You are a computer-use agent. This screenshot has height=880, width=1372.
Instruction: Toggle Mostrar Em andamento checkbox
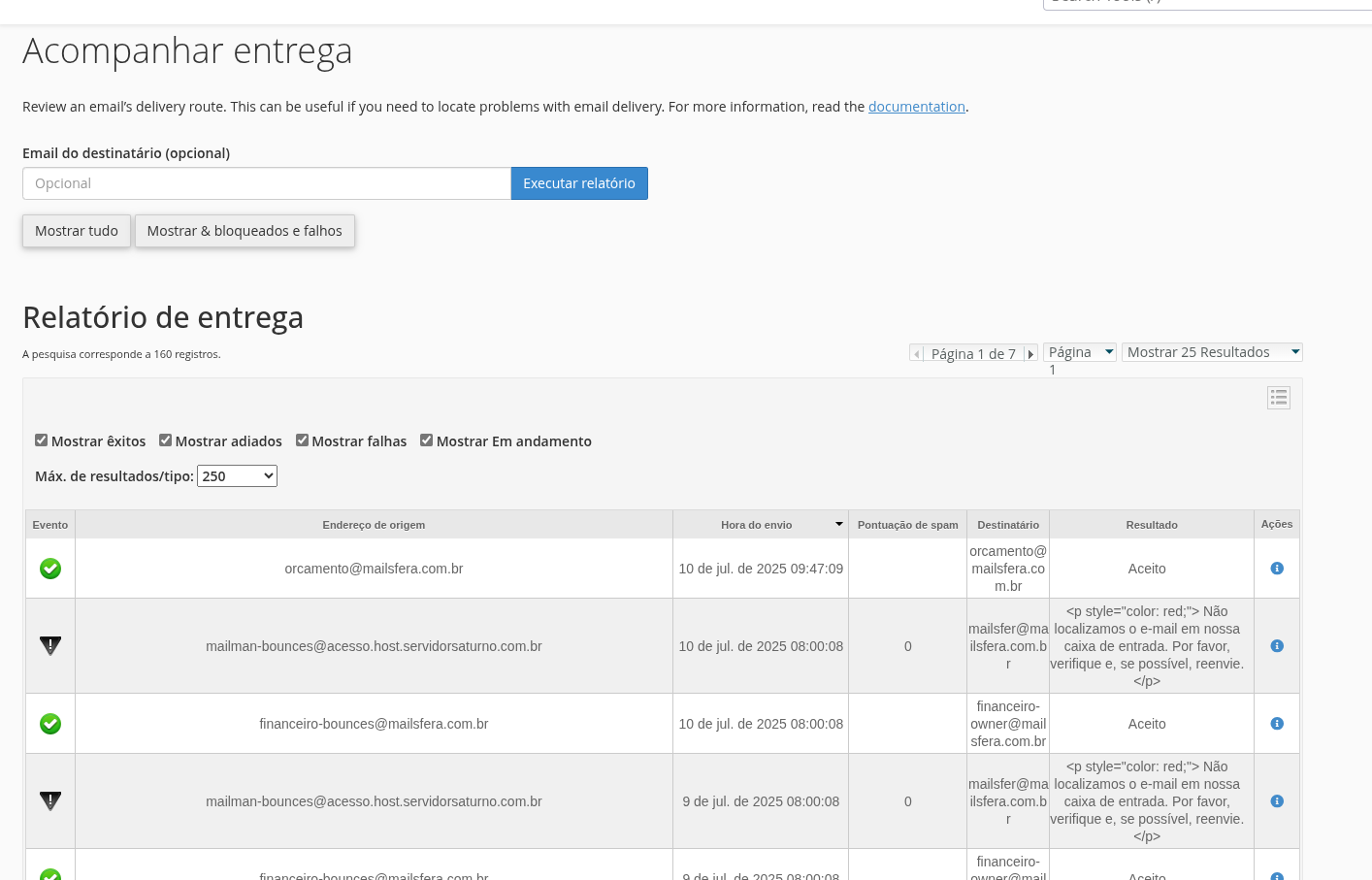click(x=426, y=440)
